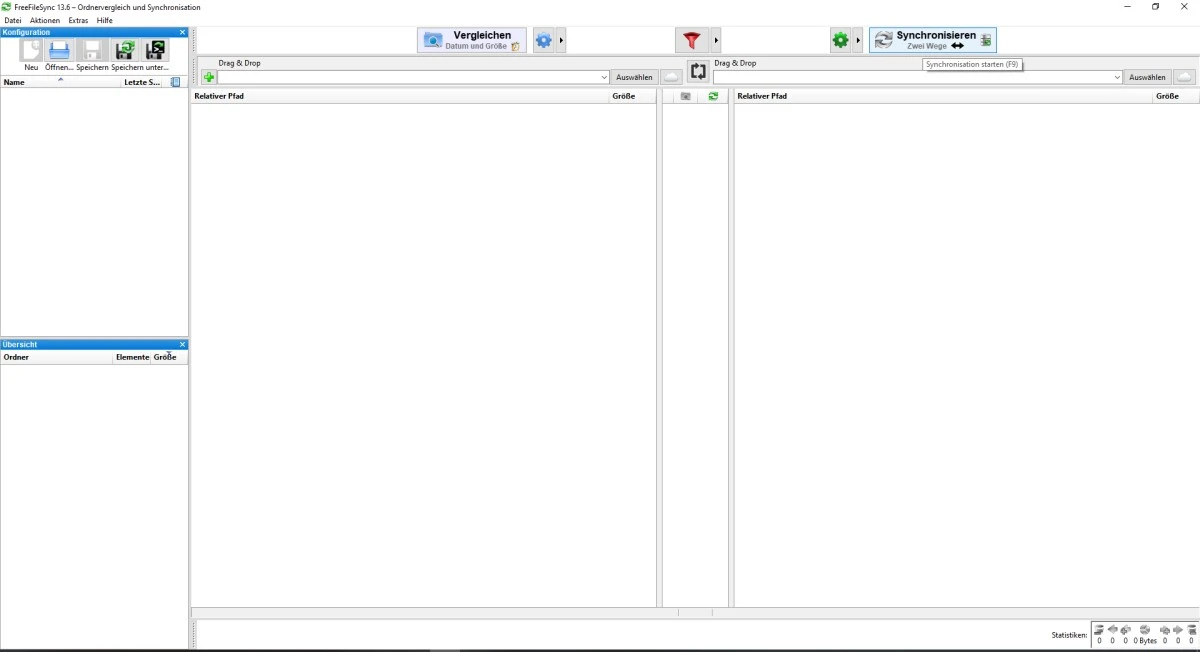Viewport: 1200px width, 652px height.
Task: Restore down the FreeFileSync window
Action: coord(1155,7)
